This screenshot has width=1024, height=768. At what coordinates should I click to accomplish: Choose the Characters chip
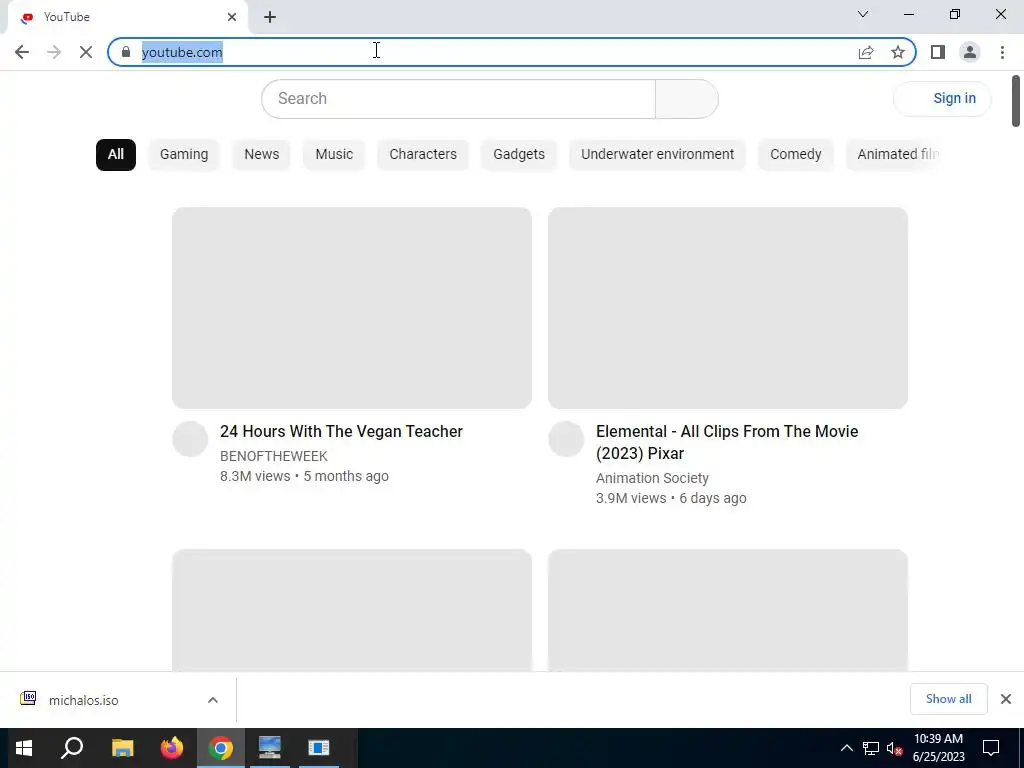tap(423, 155)
